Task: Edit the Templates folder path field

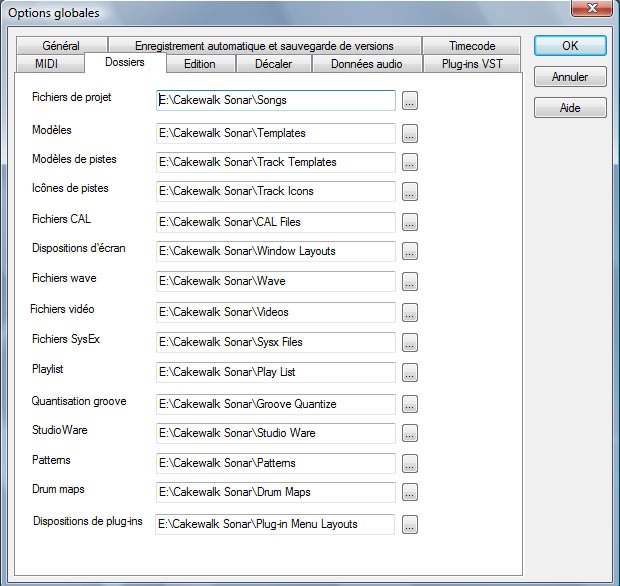Action: coord(276,133)
